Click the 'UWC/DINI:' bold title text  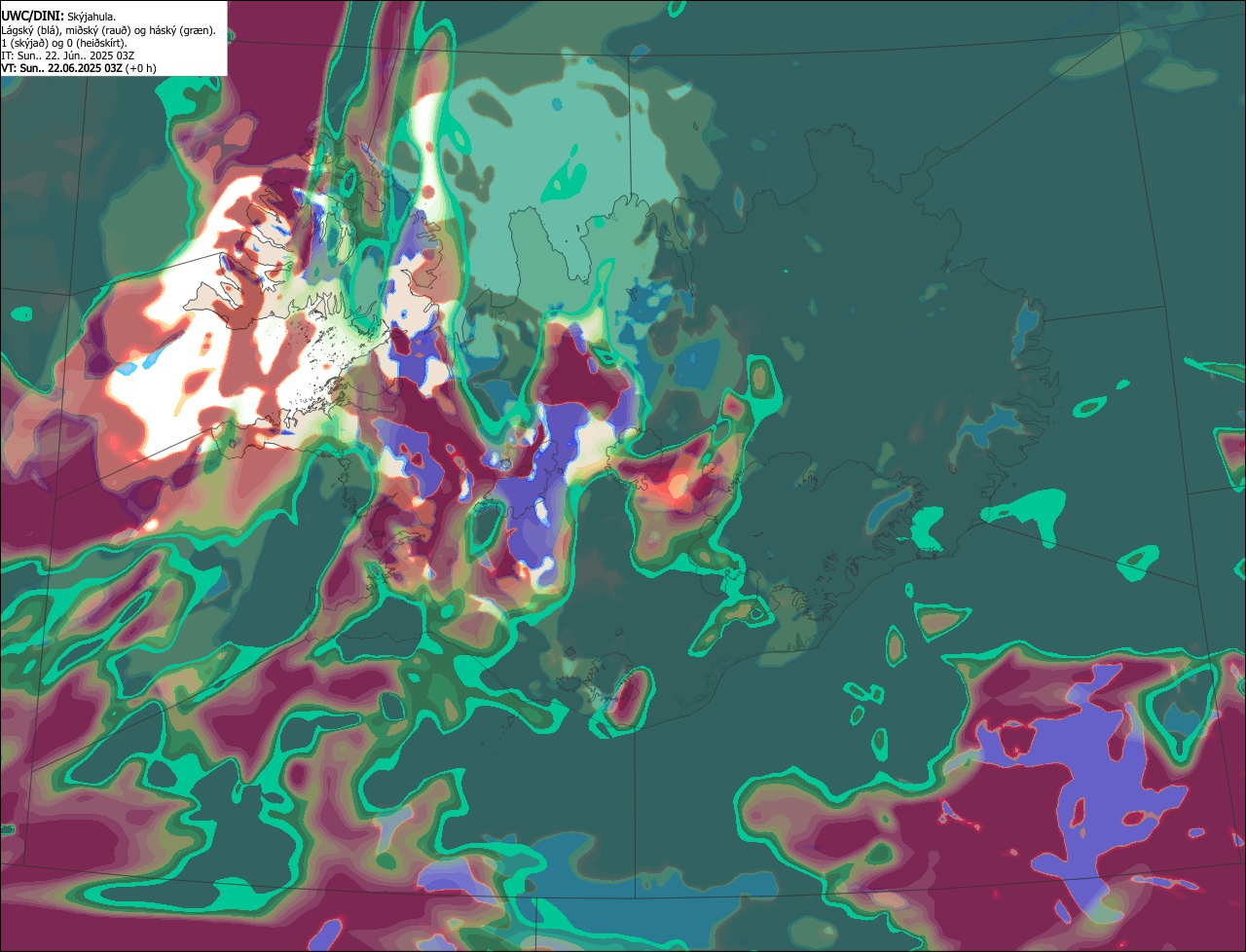[33, 17]
